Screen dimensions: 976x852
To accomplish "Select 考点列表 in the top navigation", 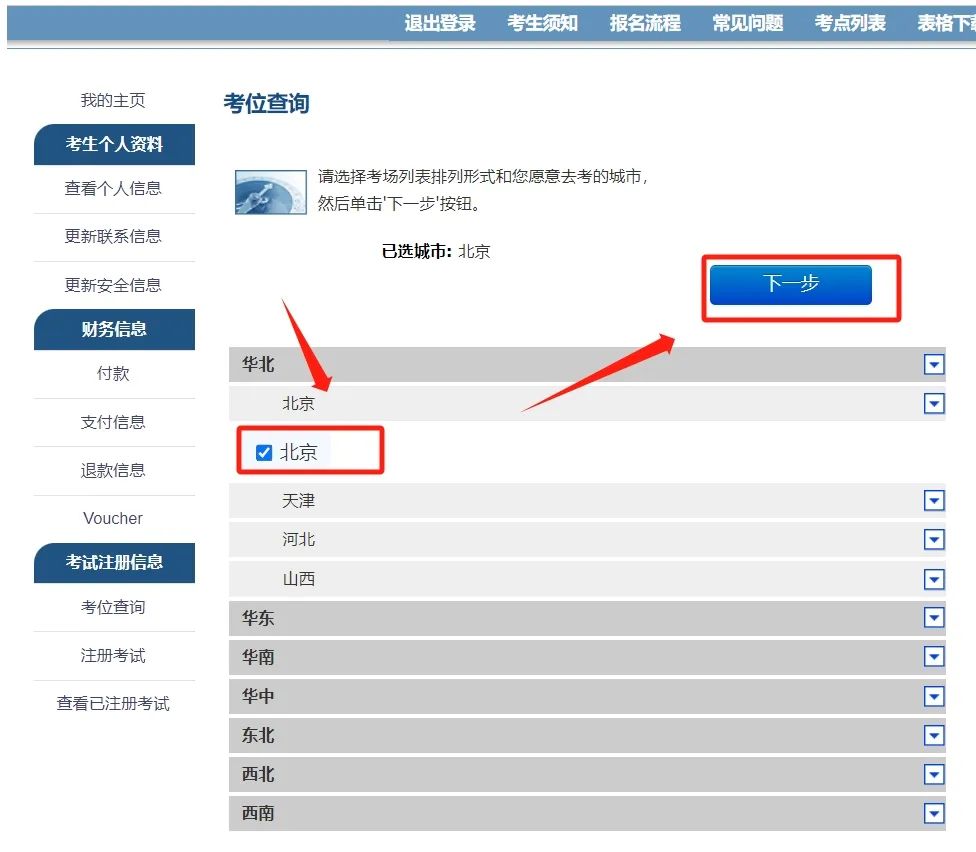I will click(x=849, y=22).
